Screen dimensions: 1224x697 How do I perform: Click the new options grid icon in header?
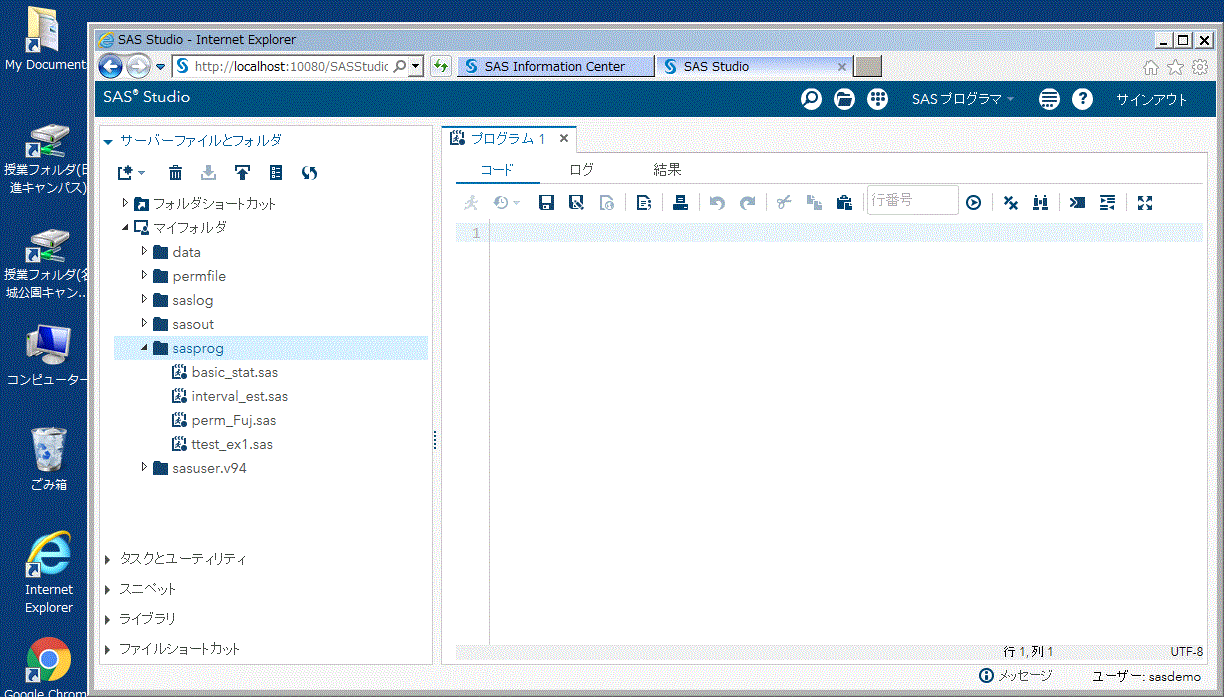877,99
